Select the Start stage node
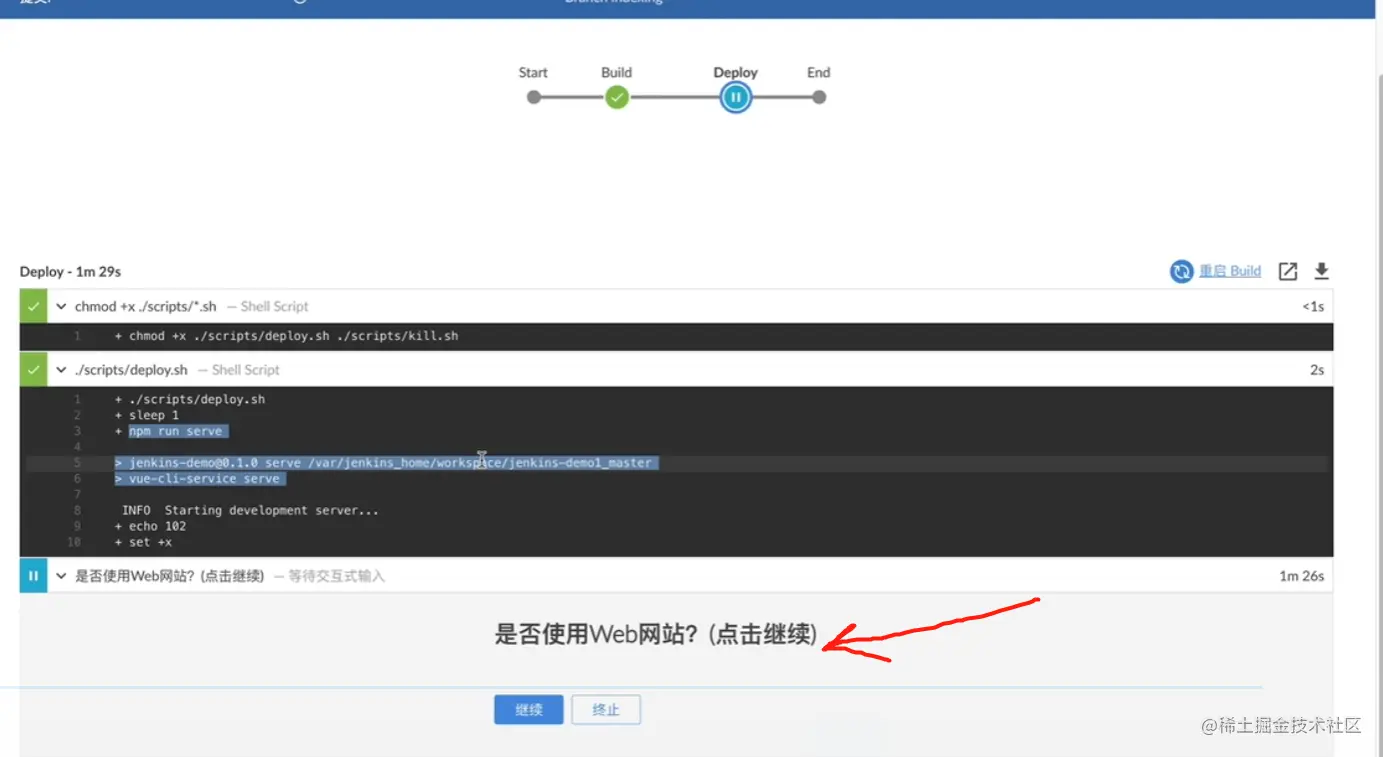 pyautogui.click(x=534, y=97)
